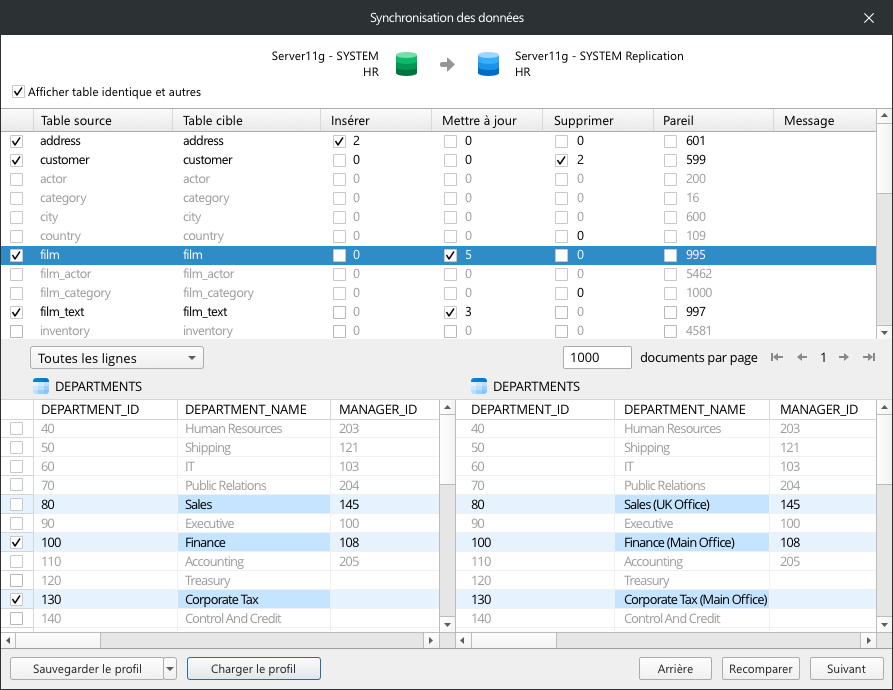Image resolution: width=893 pixels, height=690 pixels.
Task: Click the Insérer column header
Action: pos(376,120)
